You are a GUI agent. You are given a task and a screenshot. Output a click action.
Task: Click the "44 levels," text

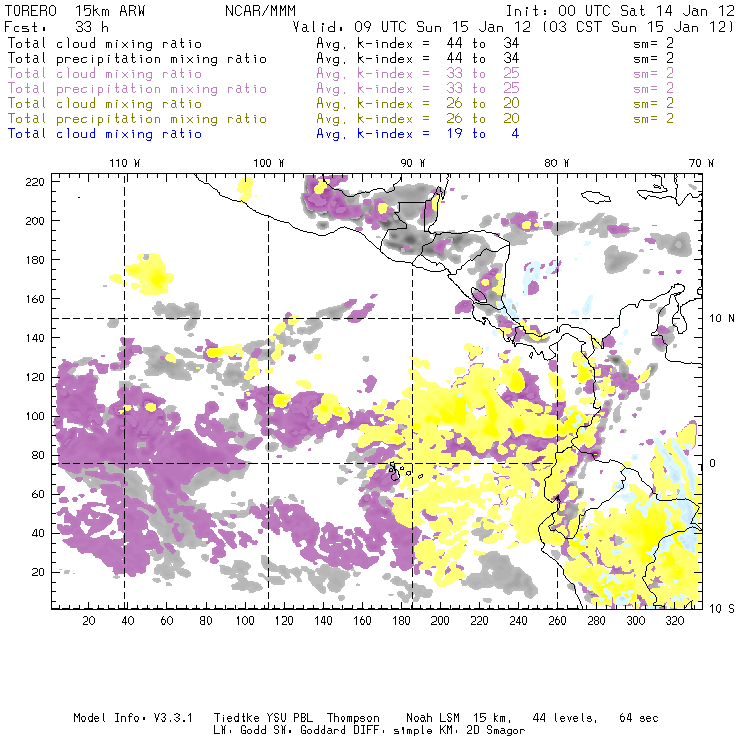click(x=565, y=718)
